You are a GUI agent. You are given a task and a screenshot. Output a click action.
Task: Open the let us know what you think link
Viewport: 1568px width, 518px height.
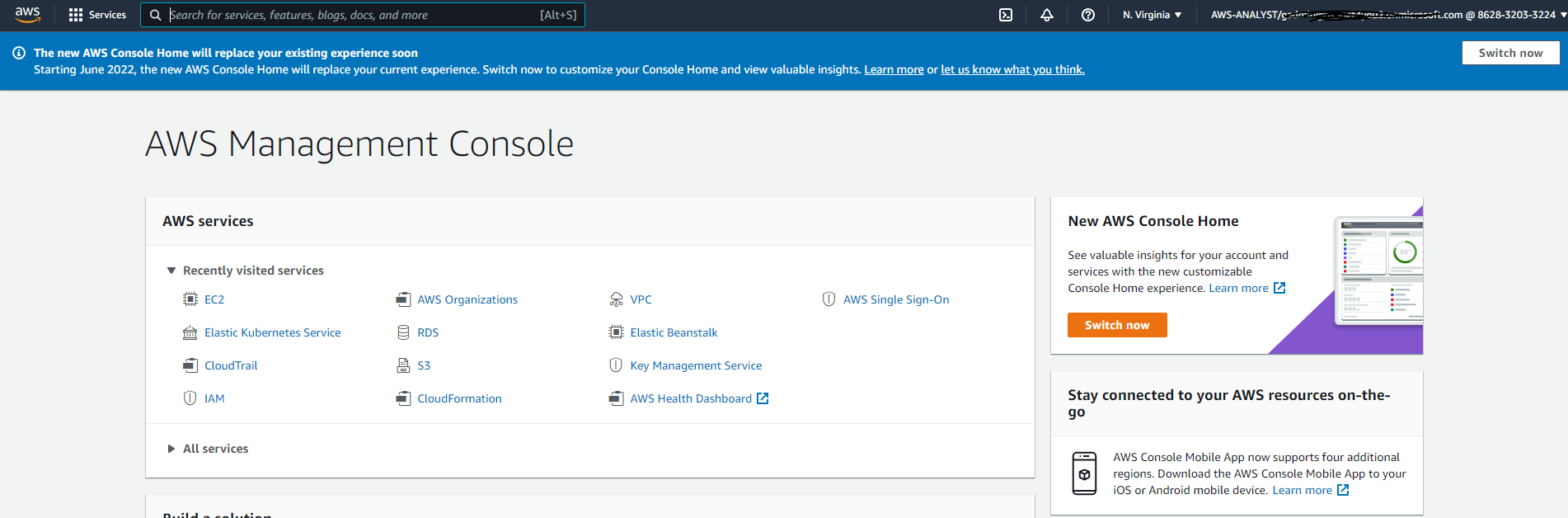pos(1012,69)
